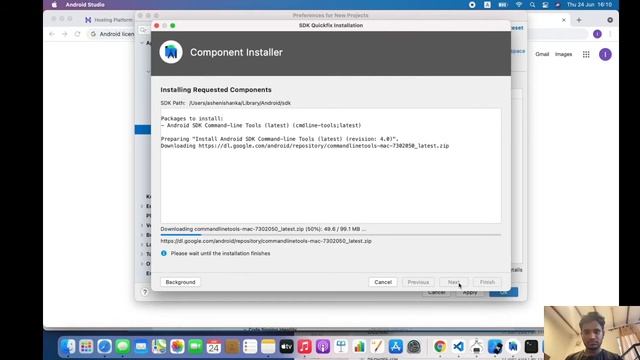Open Google apps grid in Chrome
640x360 pixels.
point(586,54)
